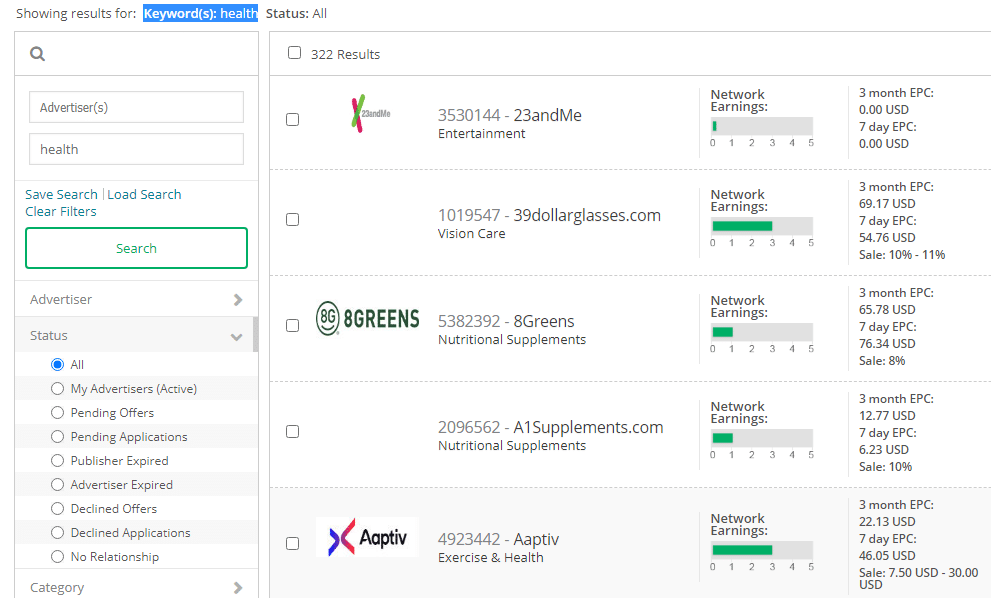Collapse the Status filter section
991x598 pixels.
(x=237, y=336)
